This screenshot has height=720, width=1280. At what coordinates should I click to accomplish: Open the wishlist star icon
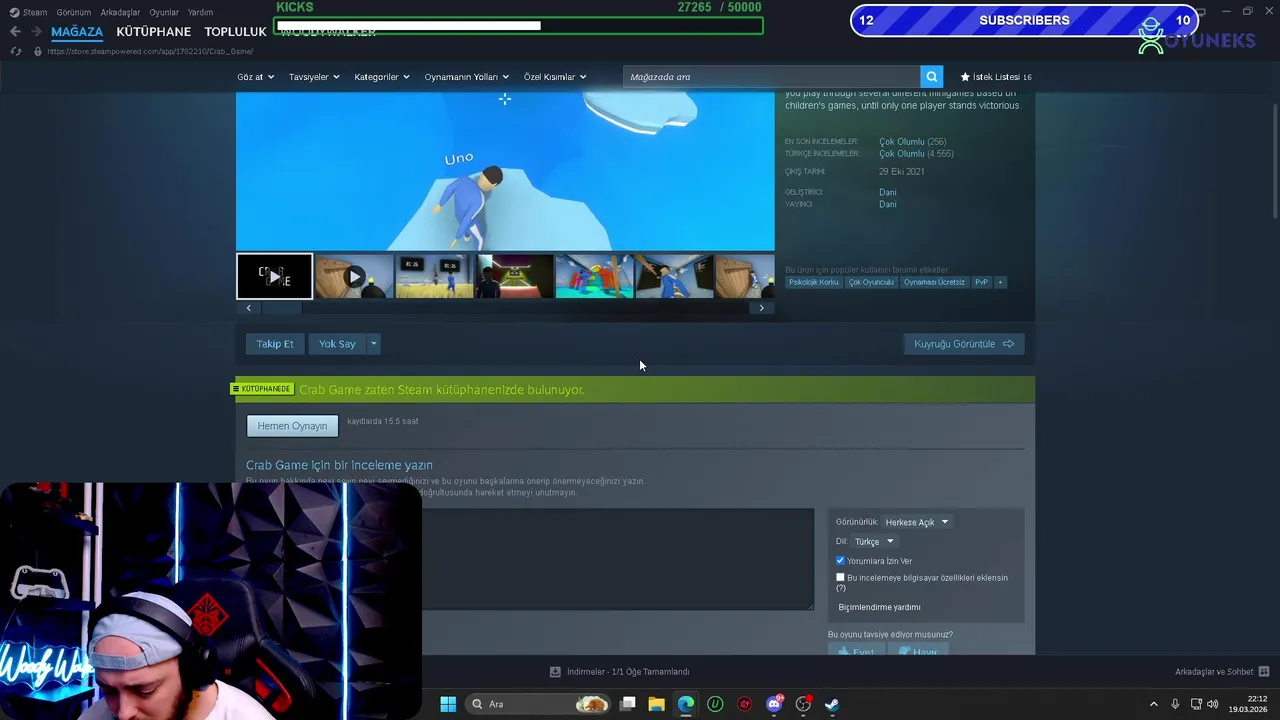point(965,77)
